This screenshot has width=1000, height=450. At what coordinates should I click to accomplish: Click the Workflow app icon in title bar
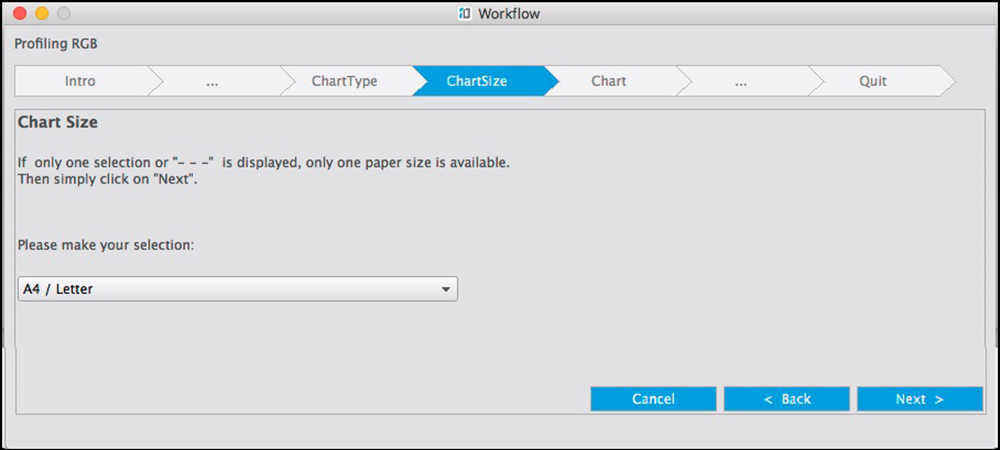click(464, 13)
